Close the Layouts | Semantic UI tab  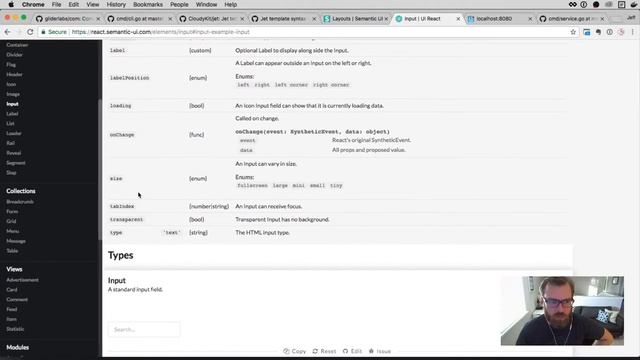click(x=386, y=19)
